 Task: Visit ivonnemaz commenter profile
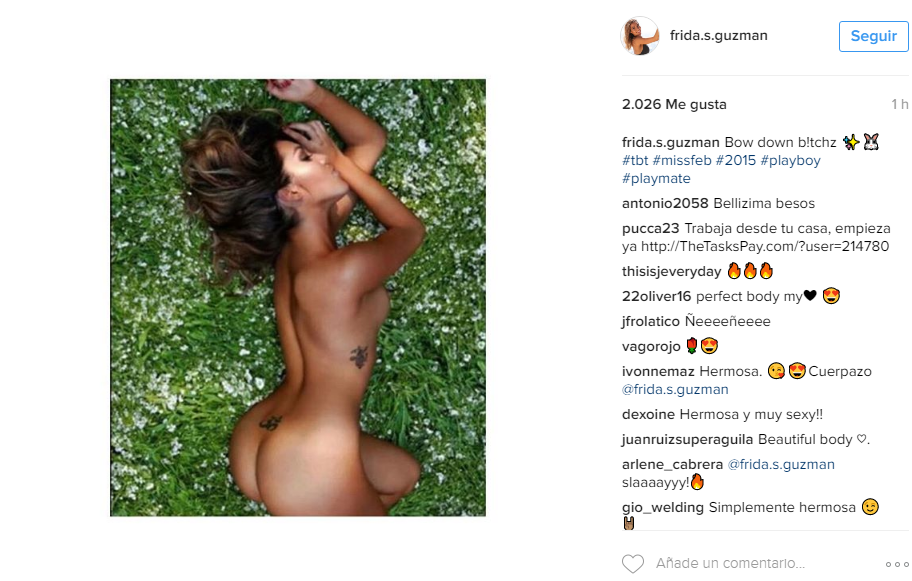[x=658, y=372]
